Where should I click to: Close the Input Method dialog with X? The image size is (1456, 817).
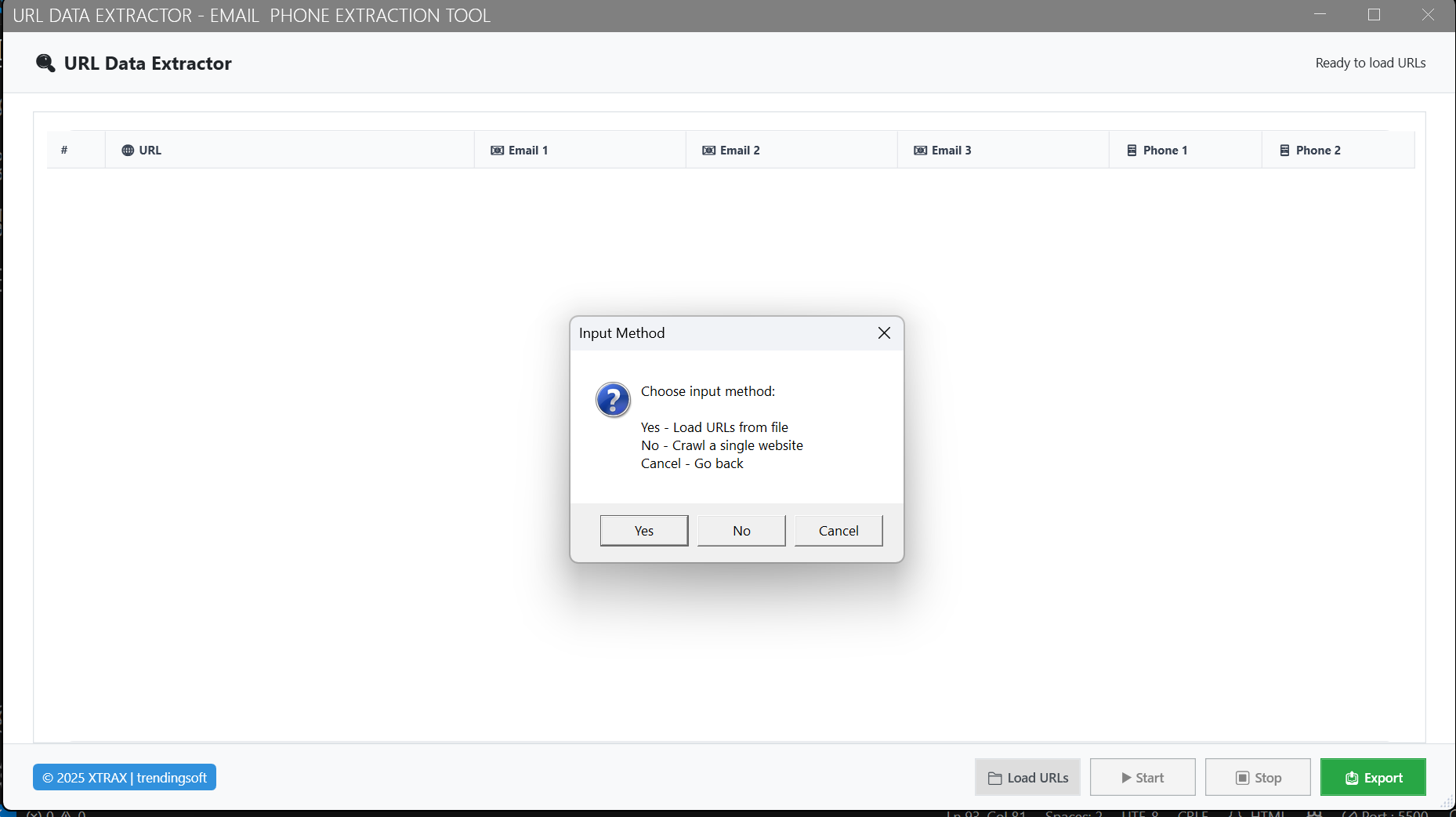tap(884, 333)
